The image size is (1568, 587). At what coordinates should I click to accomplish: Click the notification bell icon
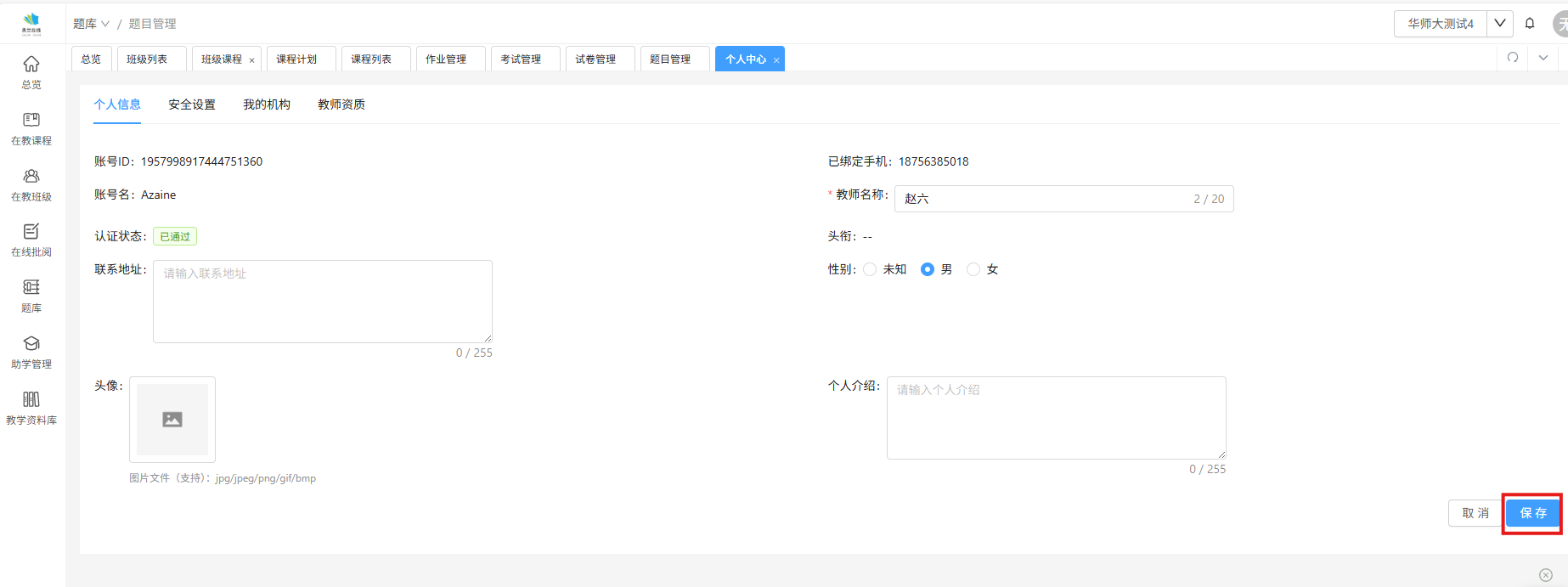(1530, 24)
